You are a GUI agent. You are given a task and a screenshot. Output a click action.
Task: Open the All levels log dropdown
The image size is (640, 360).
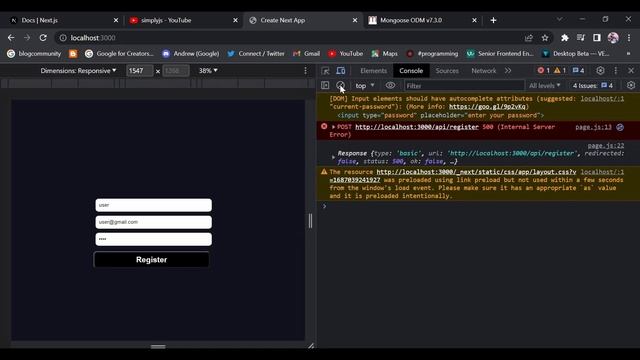point(544,85)
